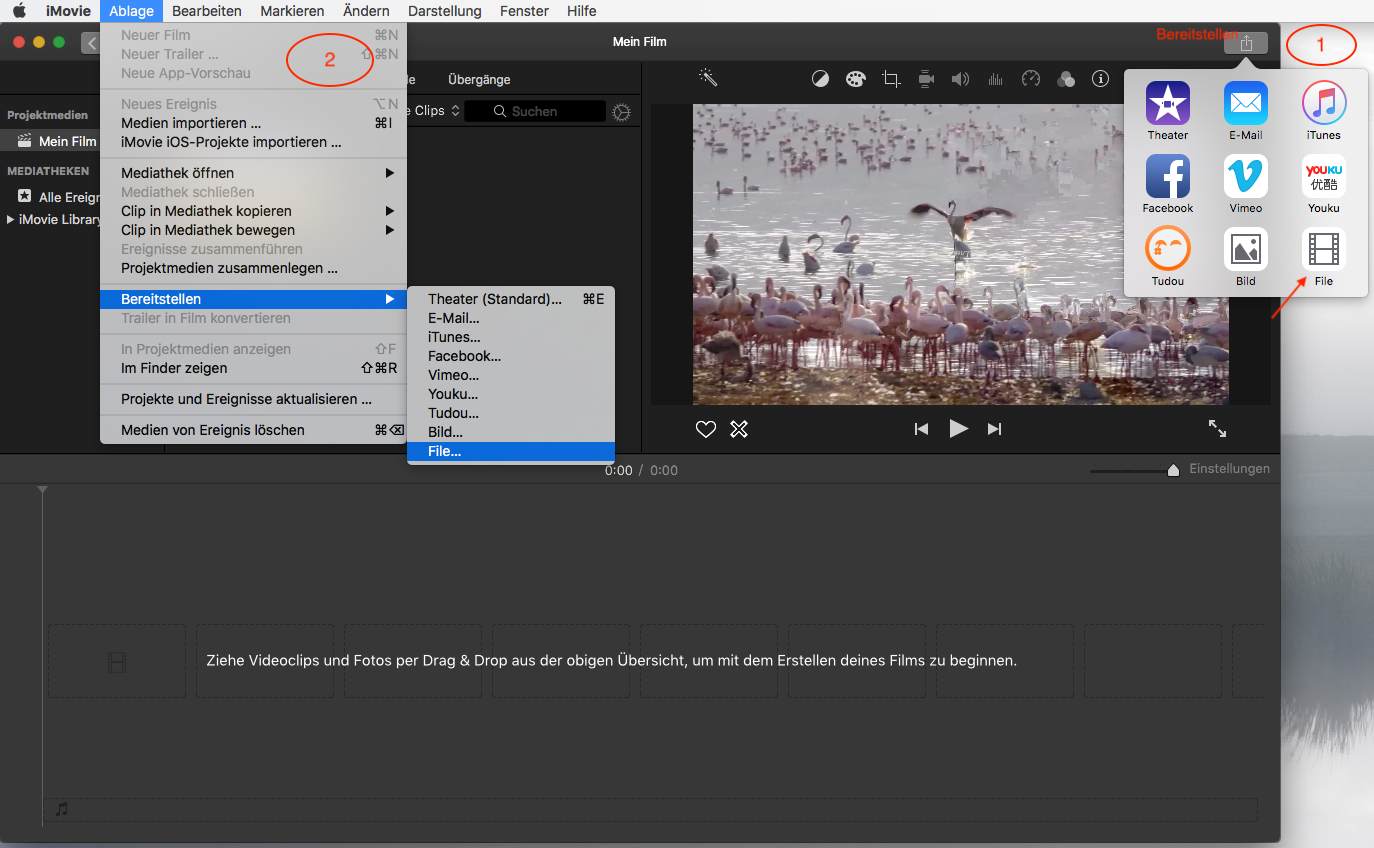This screenshot has height=848, width=1374.
Task: Reject the clip with the X icon
Action: point(739,429)
